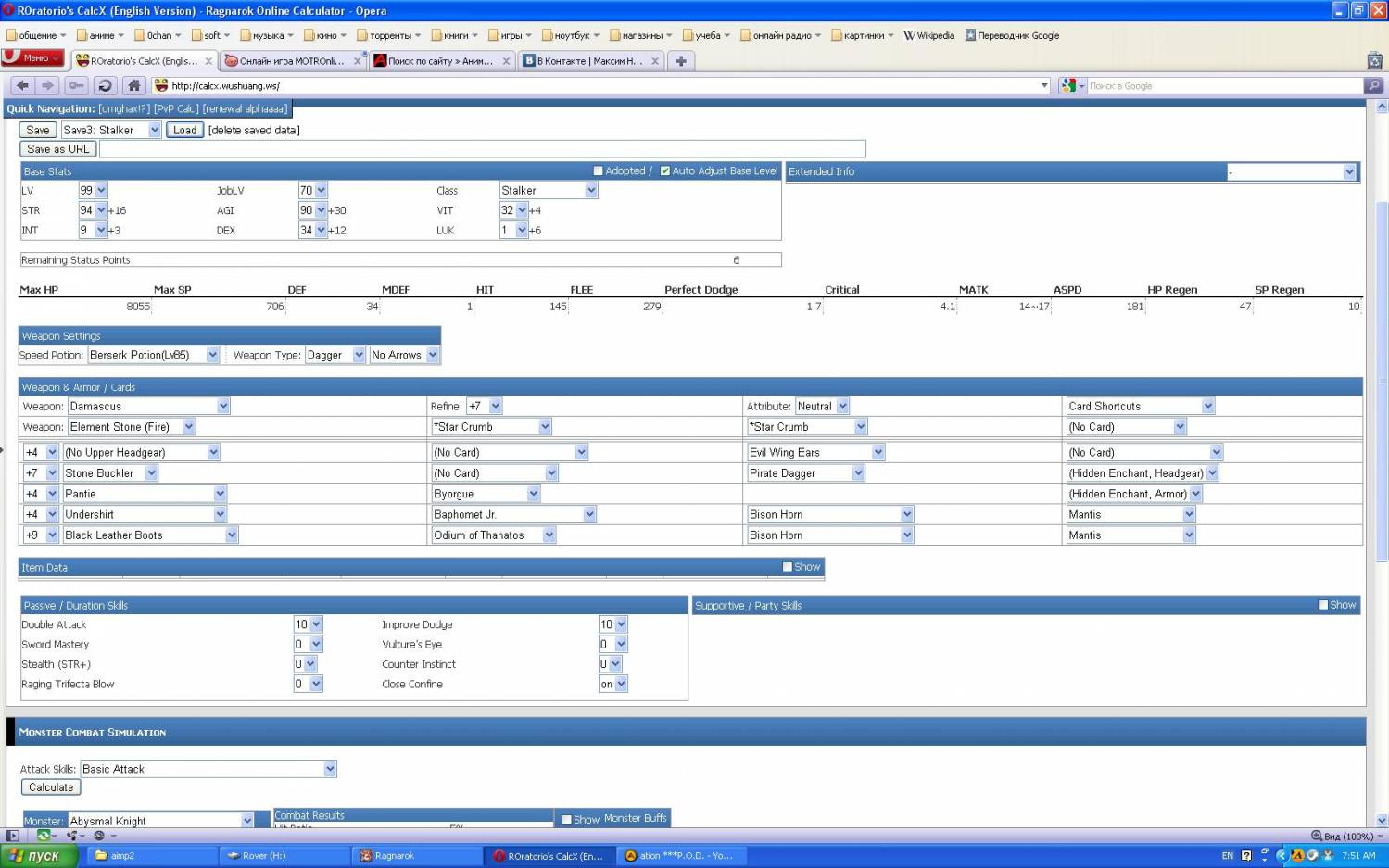Open the Weapon Type Dagger dropdown
Viewport: 1389px width, 868px height.
point(335,355)
